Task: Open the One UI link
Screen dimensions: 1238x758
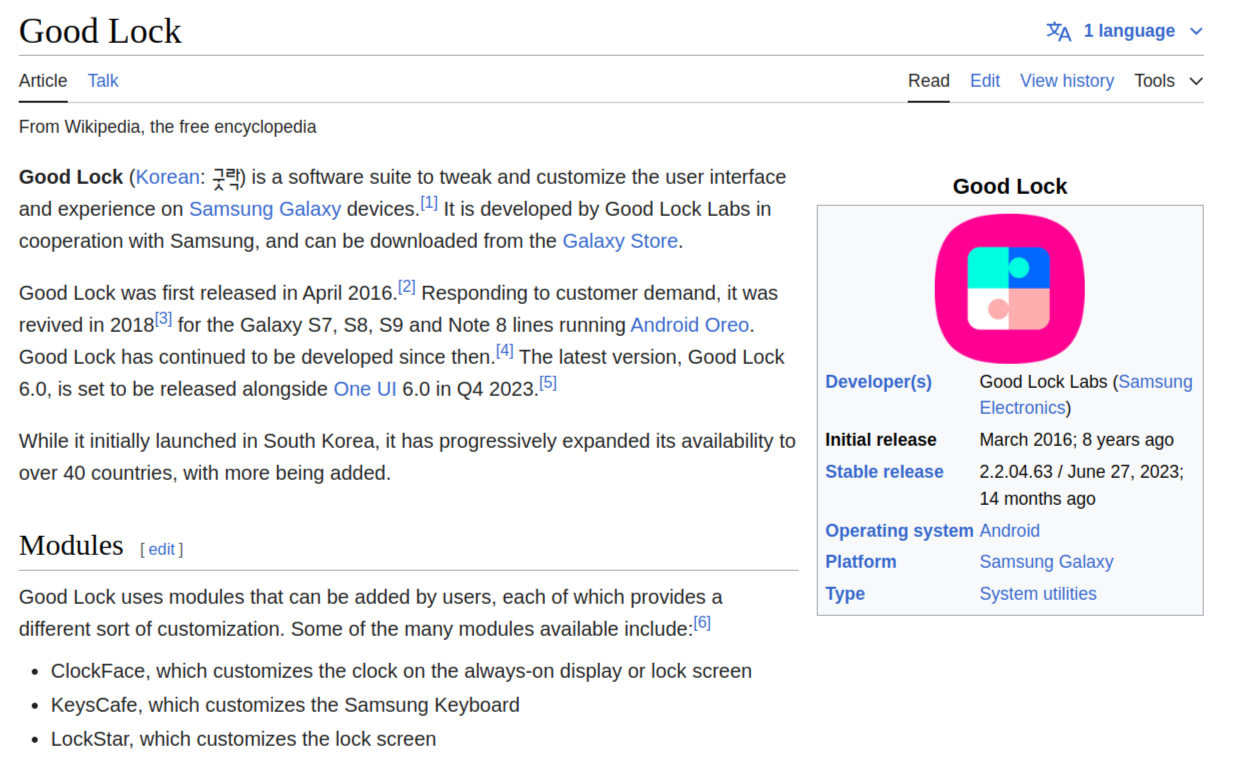Action: [365, 389]
